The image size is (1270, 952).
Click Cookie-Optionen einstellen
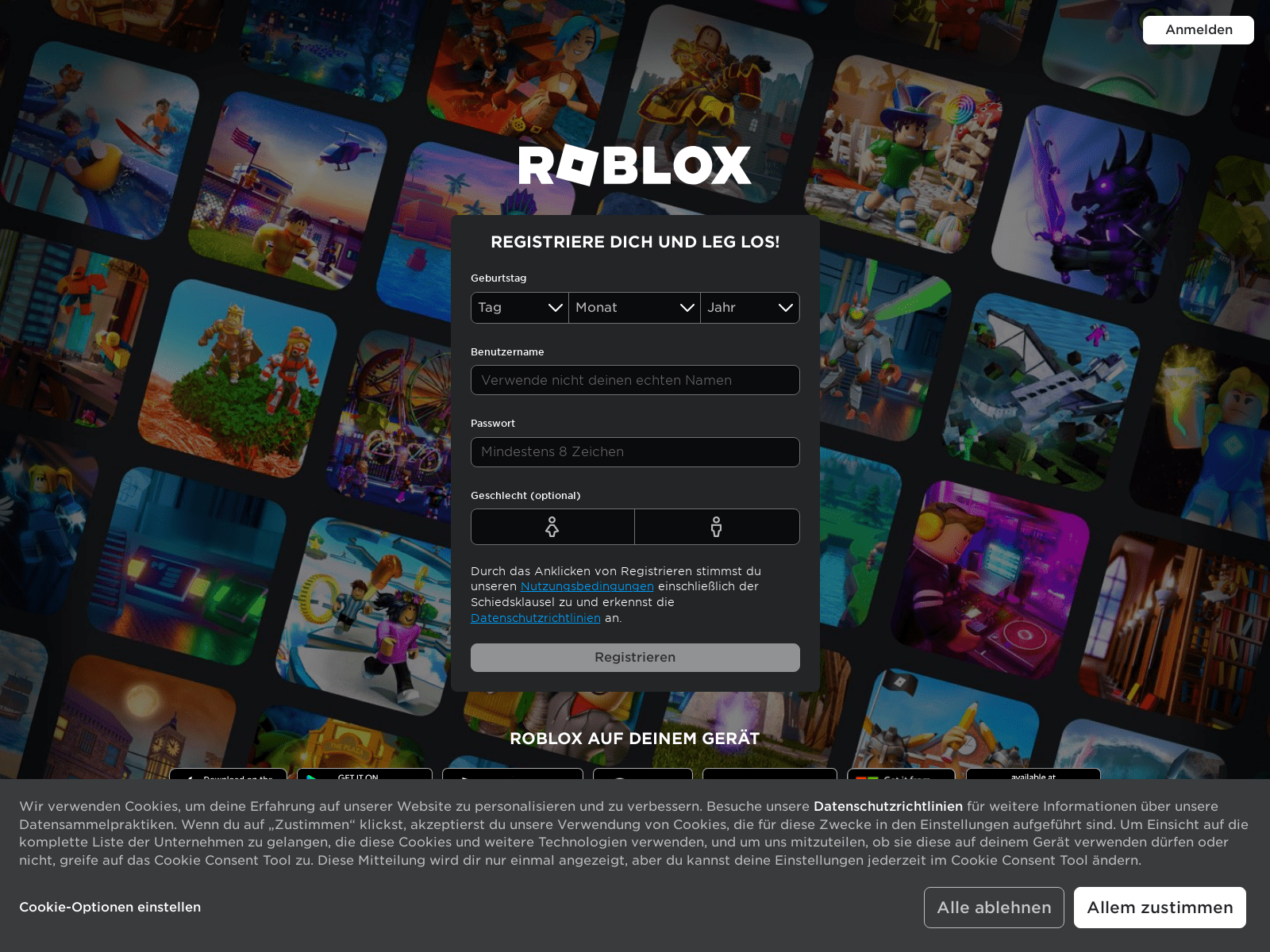click(x=110, y=907)
